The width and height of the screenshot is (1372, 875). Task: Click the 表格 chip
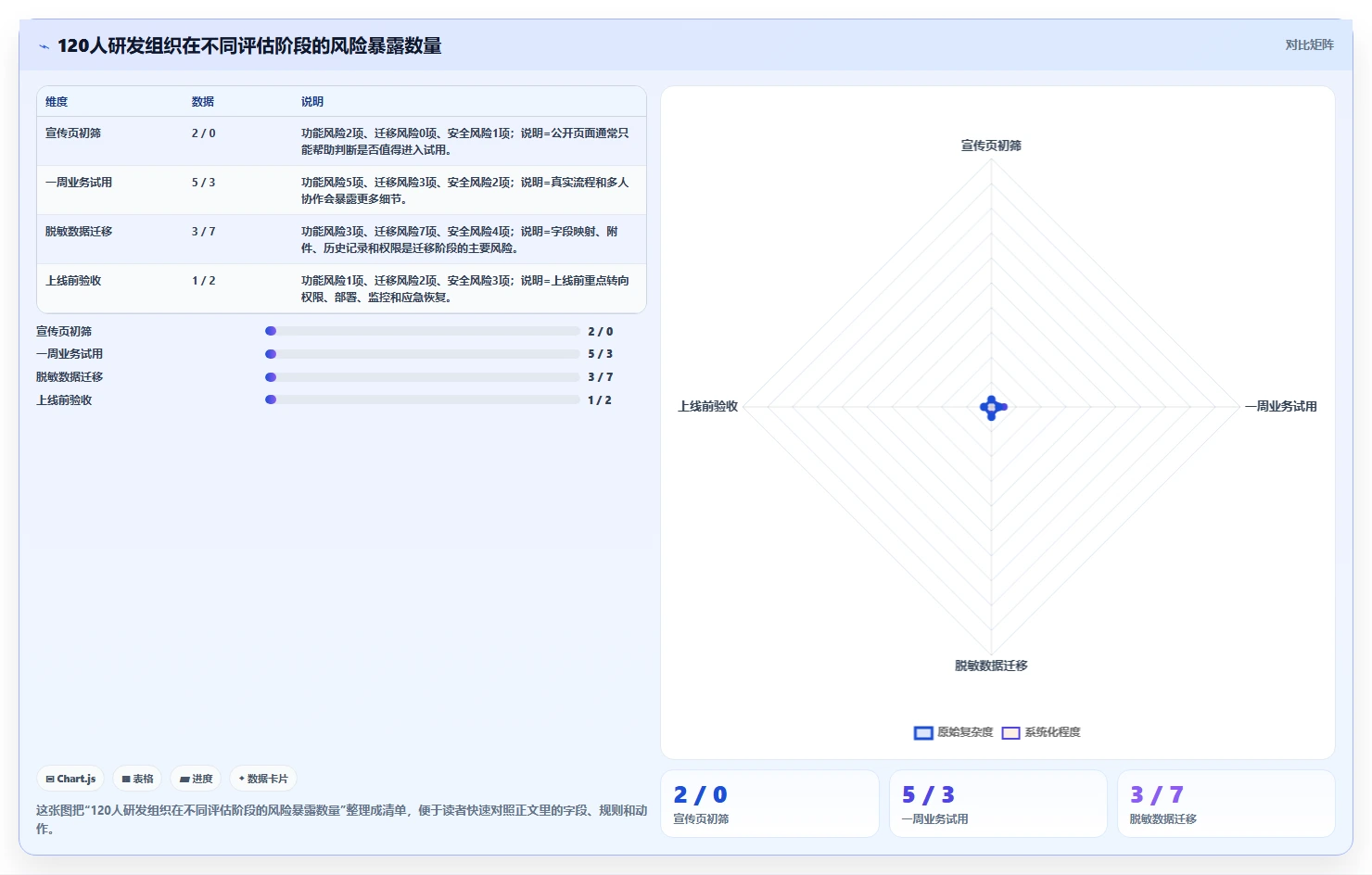click(137, 779)
